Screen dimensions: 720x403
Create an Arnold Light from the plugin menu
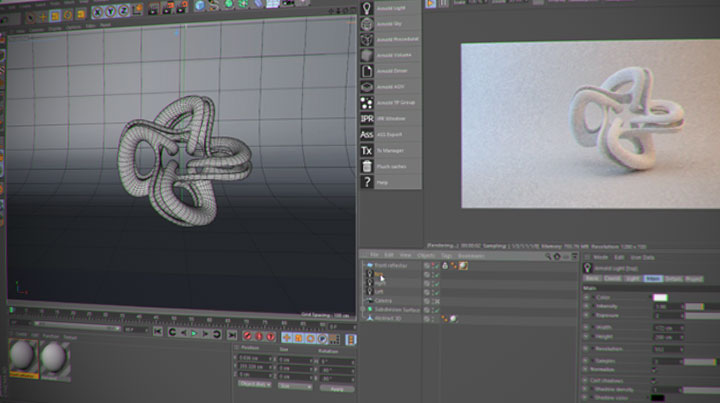coord(390,8)
